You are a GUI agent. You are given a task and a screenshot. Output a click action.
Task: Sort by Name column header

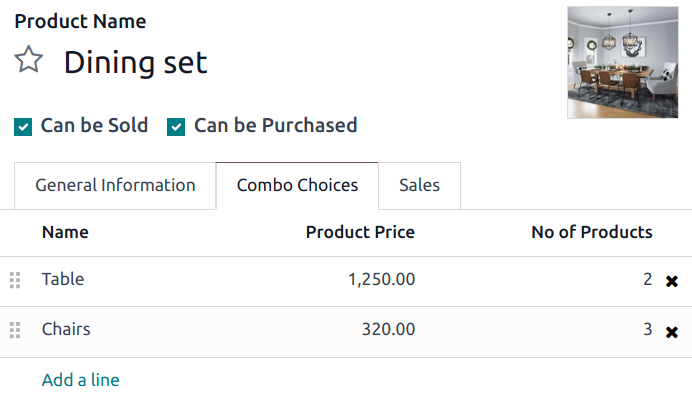coord(65,232)
